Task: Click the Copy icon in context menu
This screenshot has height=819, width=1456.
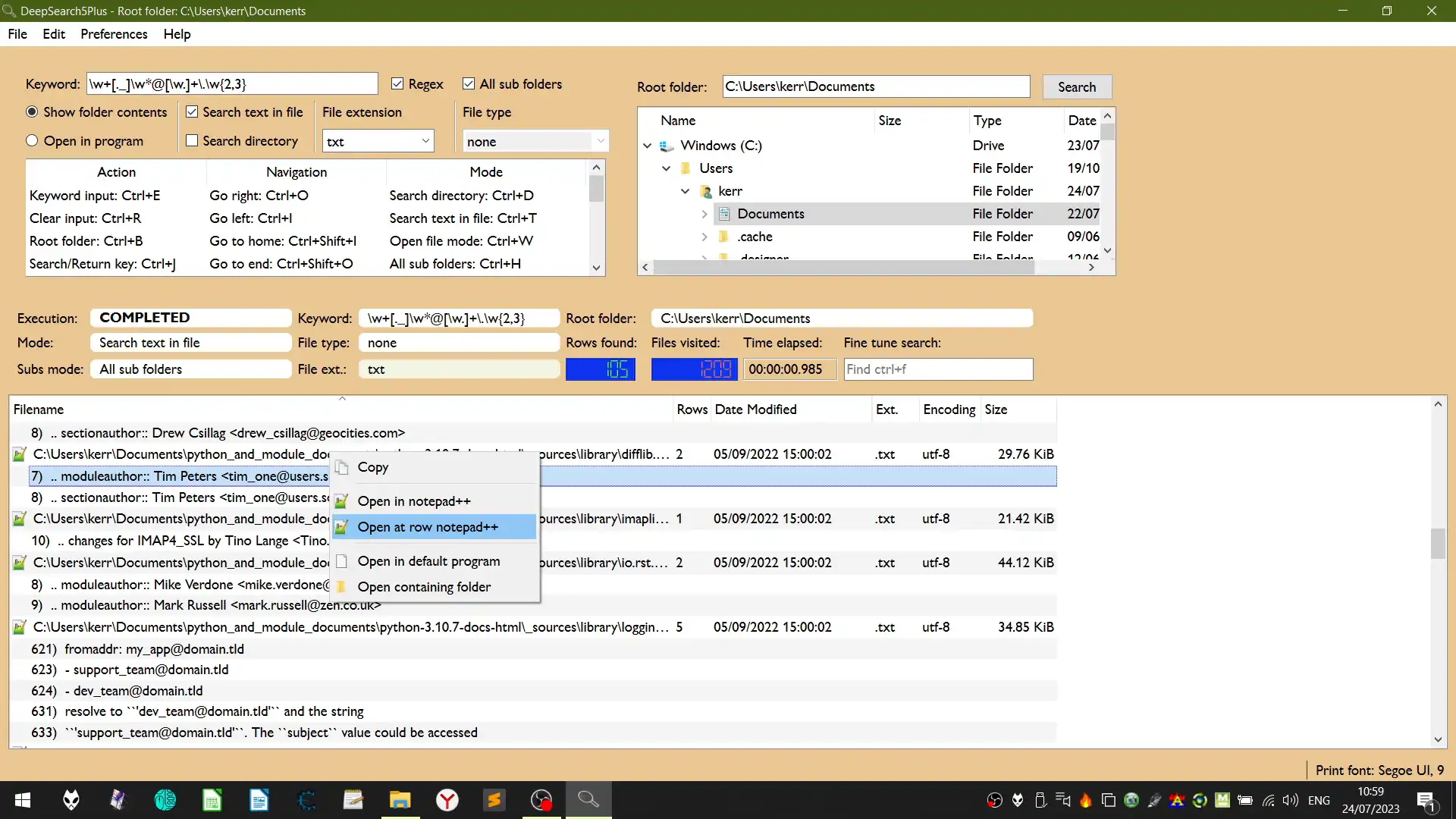Action: (x=341, y=467)
